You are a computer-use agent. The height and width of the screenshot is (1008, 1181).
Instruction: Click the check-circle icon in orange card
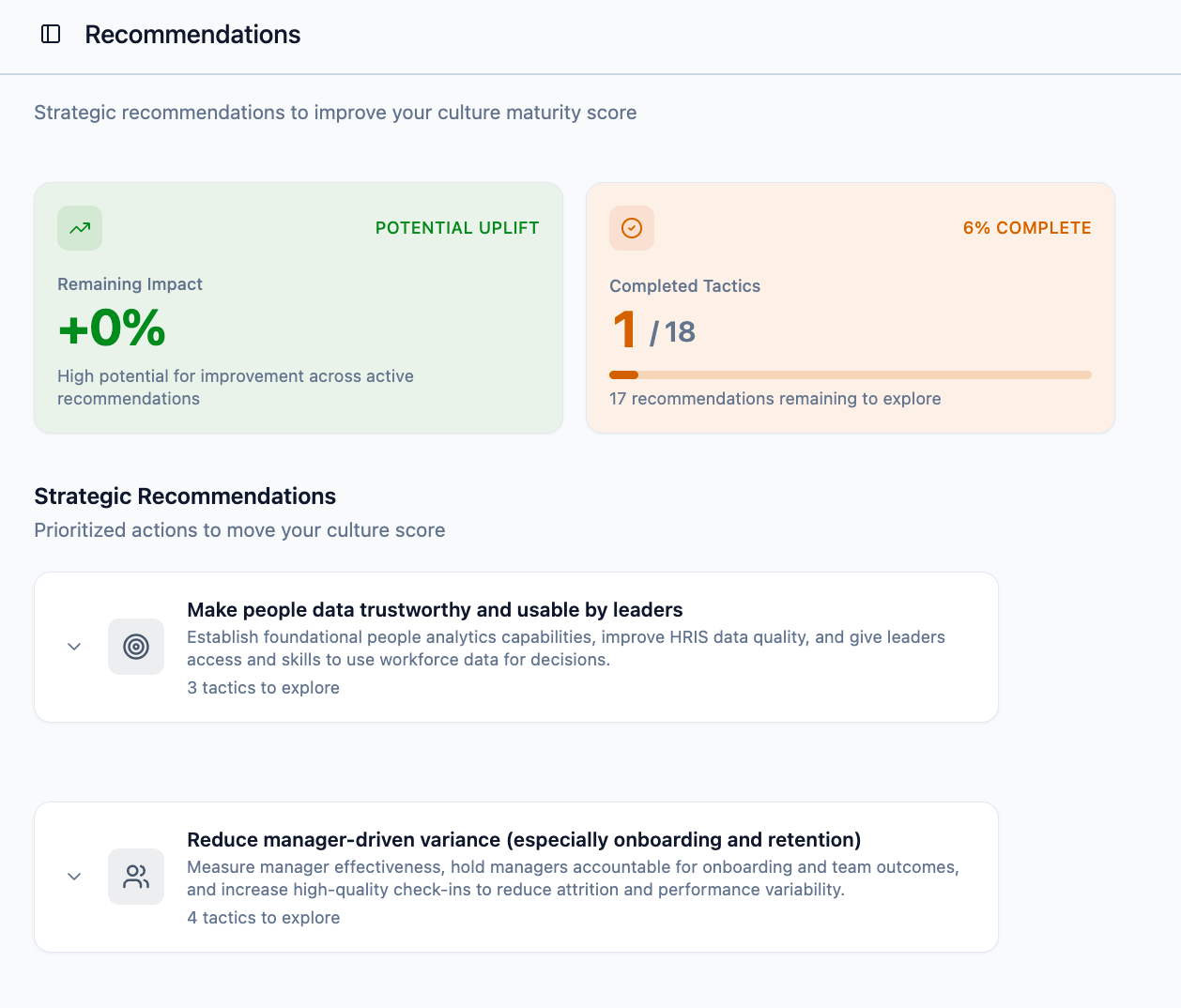[632, 228]
